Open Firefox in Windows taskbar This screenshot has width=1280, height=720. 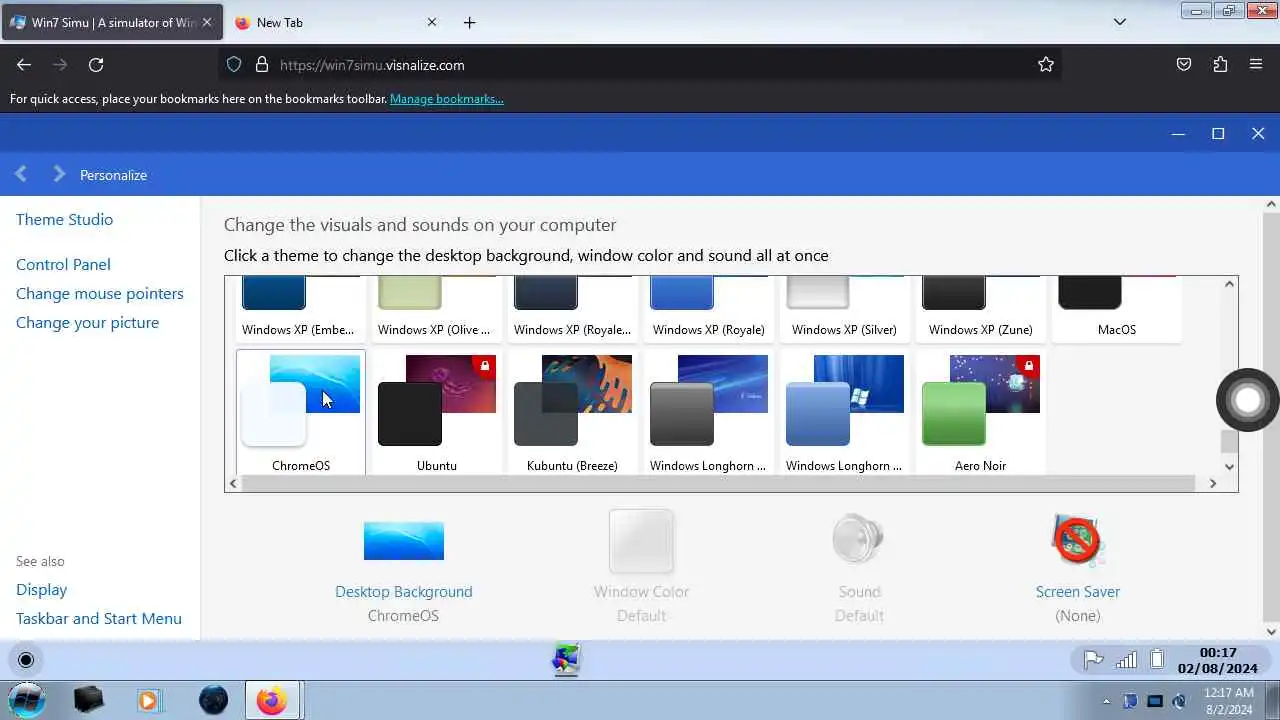[x=271, y=700]
